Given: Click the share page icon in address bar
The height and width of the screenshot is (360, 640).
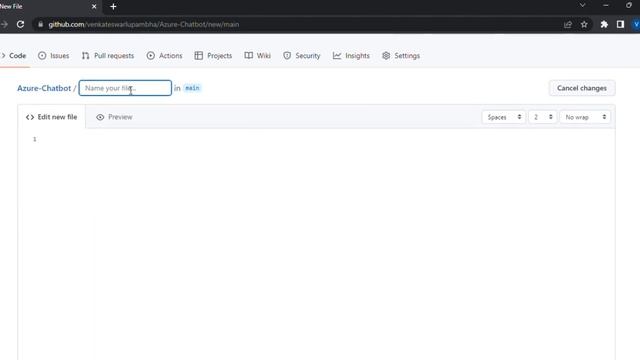Looking at the screenshot, I should tap(568, 24).
